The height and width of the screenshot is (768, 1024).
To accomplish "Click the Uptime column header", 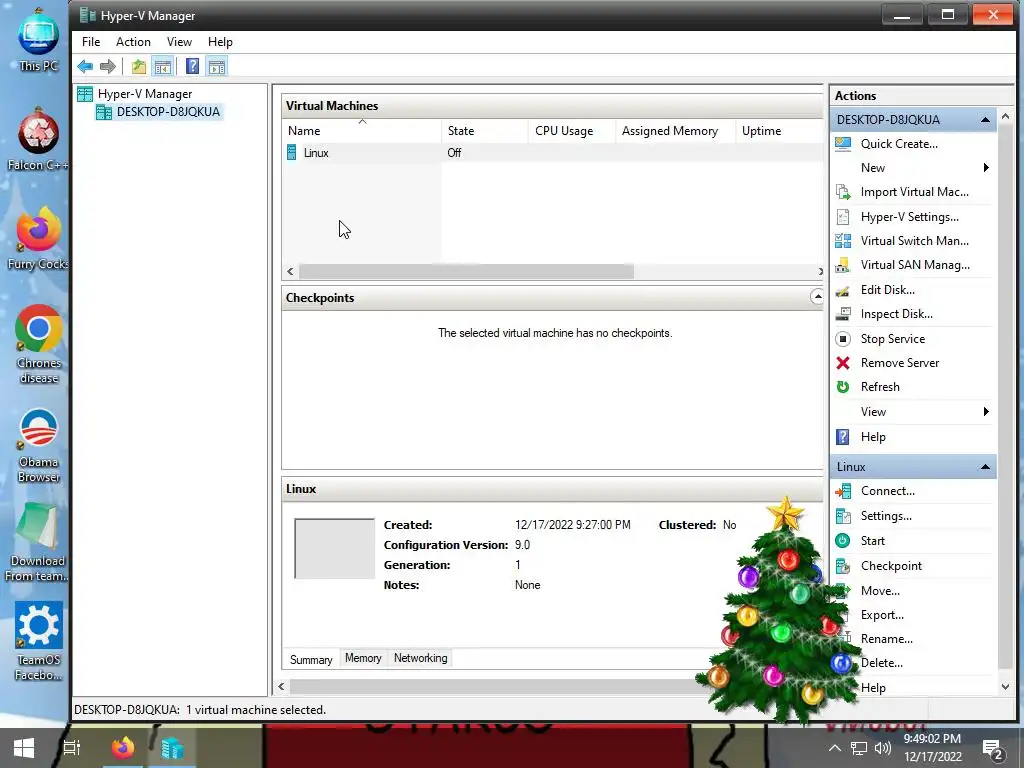I will pyautogui.click(x=779, y=131).
